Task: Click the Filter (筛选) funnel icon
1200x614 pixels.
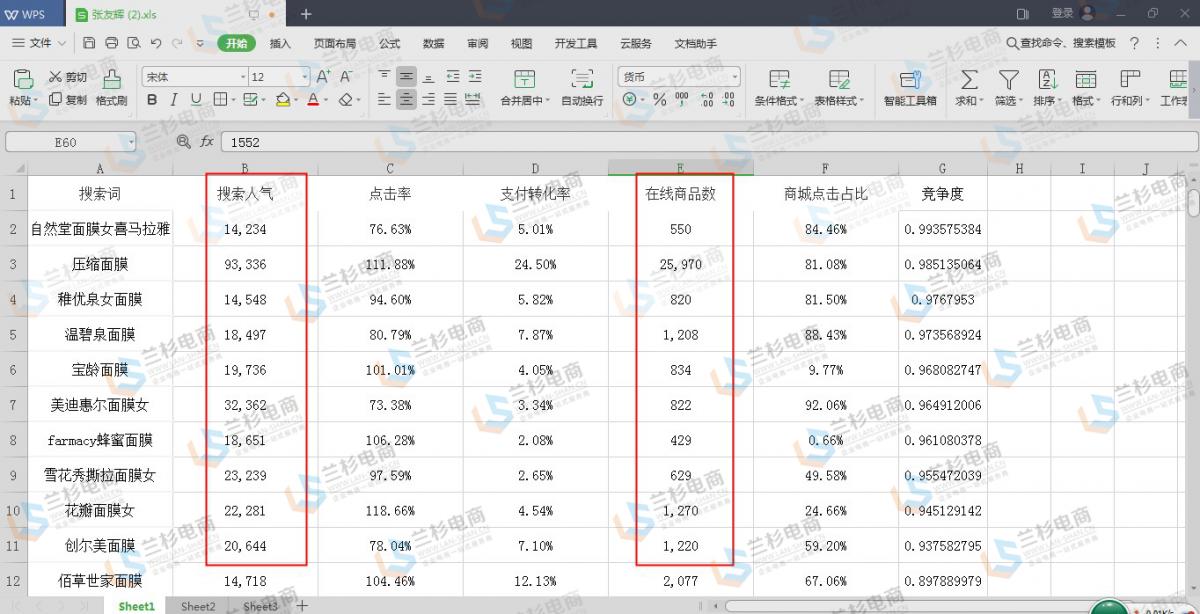Action: point(1008,79)
